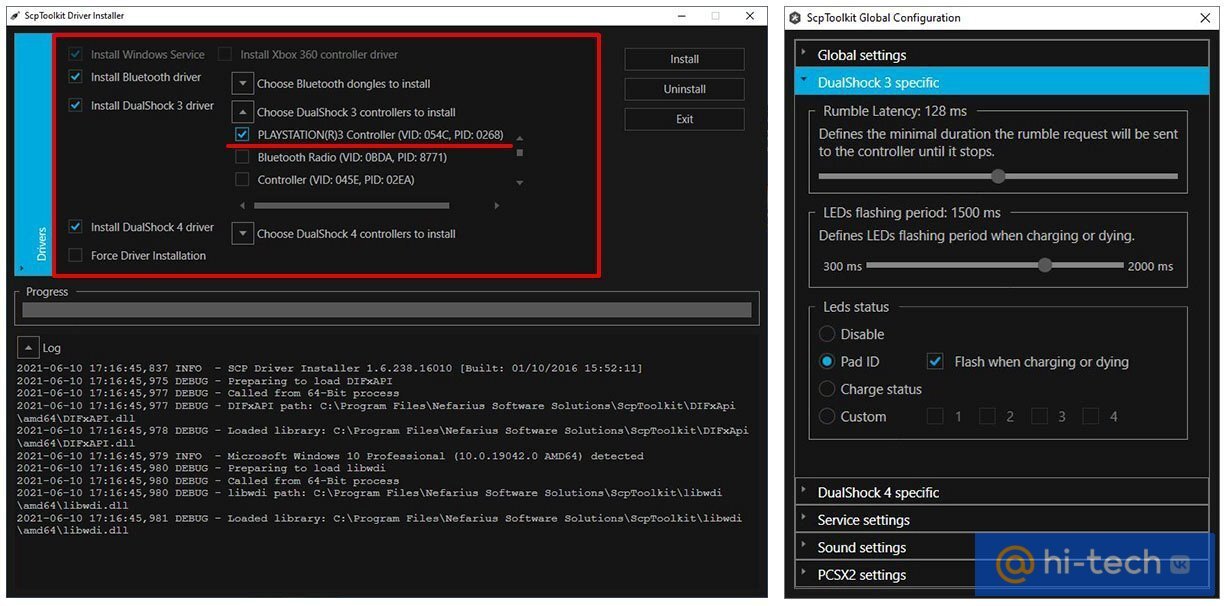Image resolution: width=1225 pixels, height=606 pixels.
Task: Toggle Install DualShock 4 driver checkbox
Action: tap(75, 227)
